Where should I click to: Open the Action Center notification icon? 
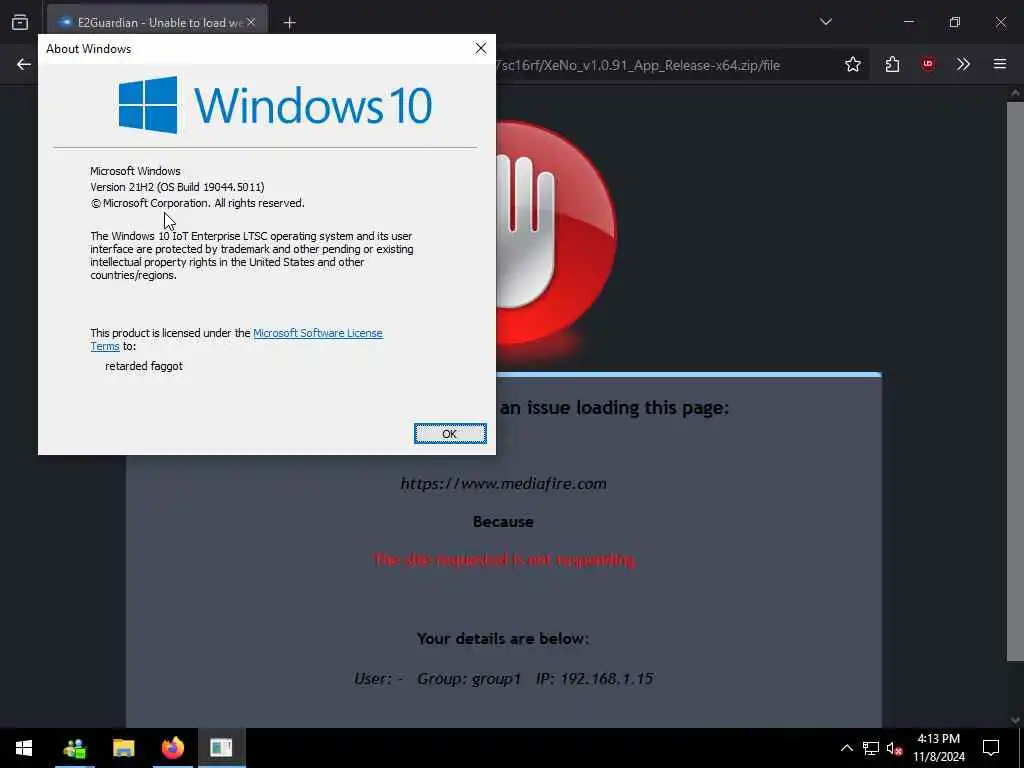pyautogui.click(x=991, y=748)
